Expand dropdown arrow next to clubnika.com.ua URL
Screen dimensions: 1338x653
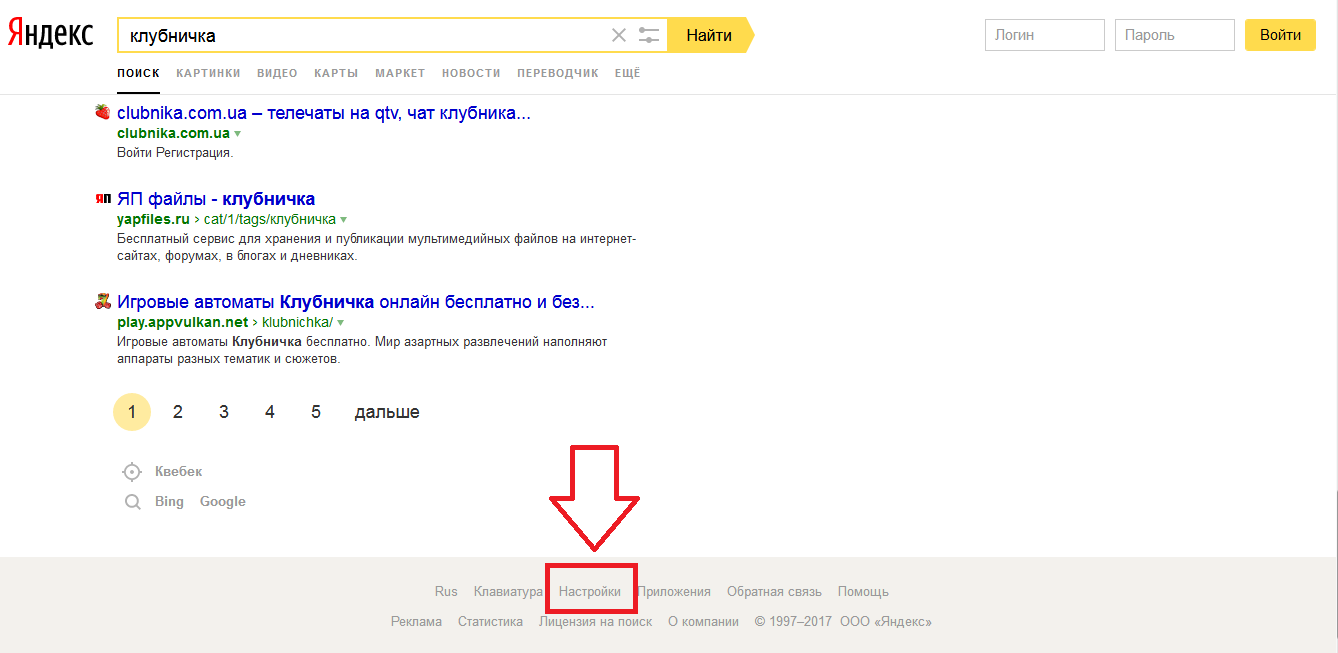(x=238, y=134)
